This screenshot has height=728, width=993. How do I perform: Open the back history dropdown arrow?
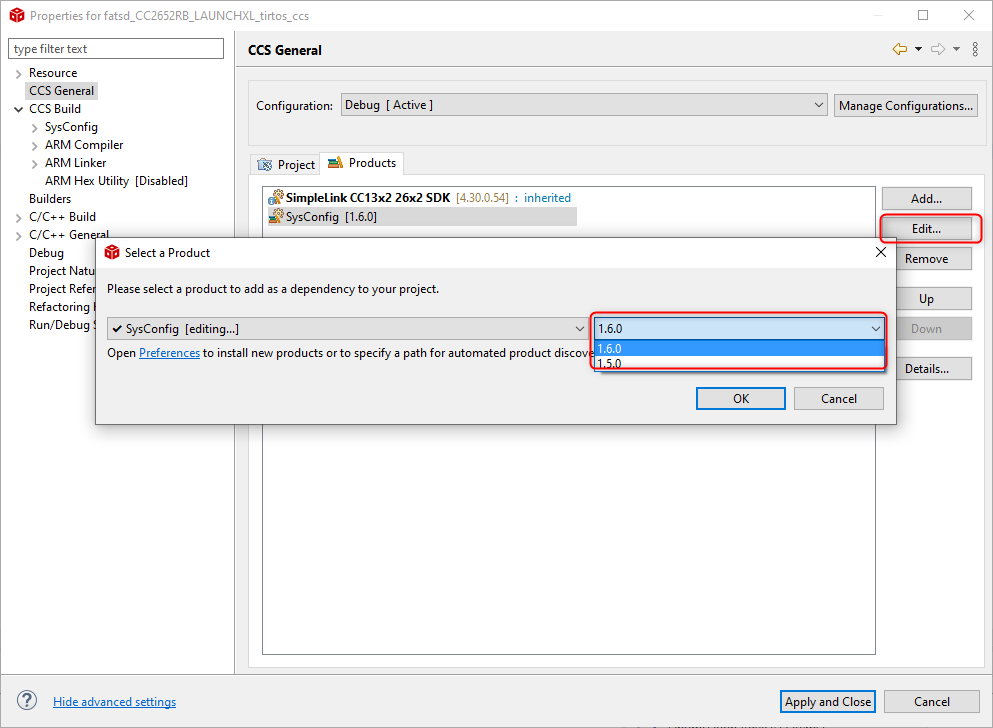[x=918, y=49]
